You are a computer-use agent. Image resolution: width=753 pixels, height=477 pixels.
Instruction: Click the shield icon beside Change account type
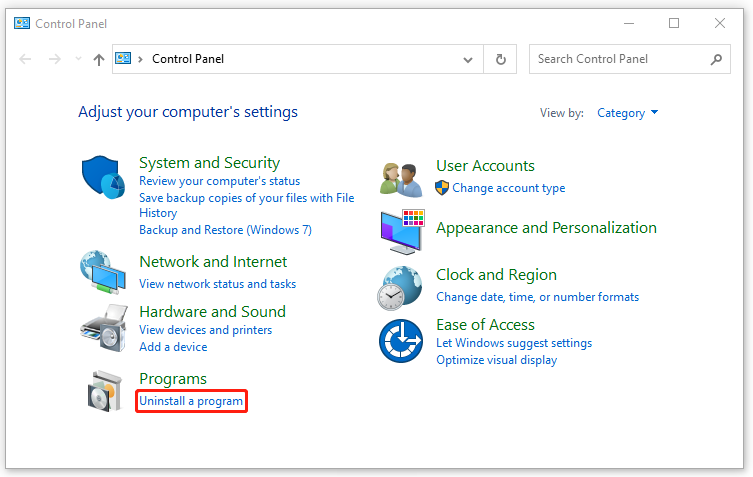(x=442, y=188)
